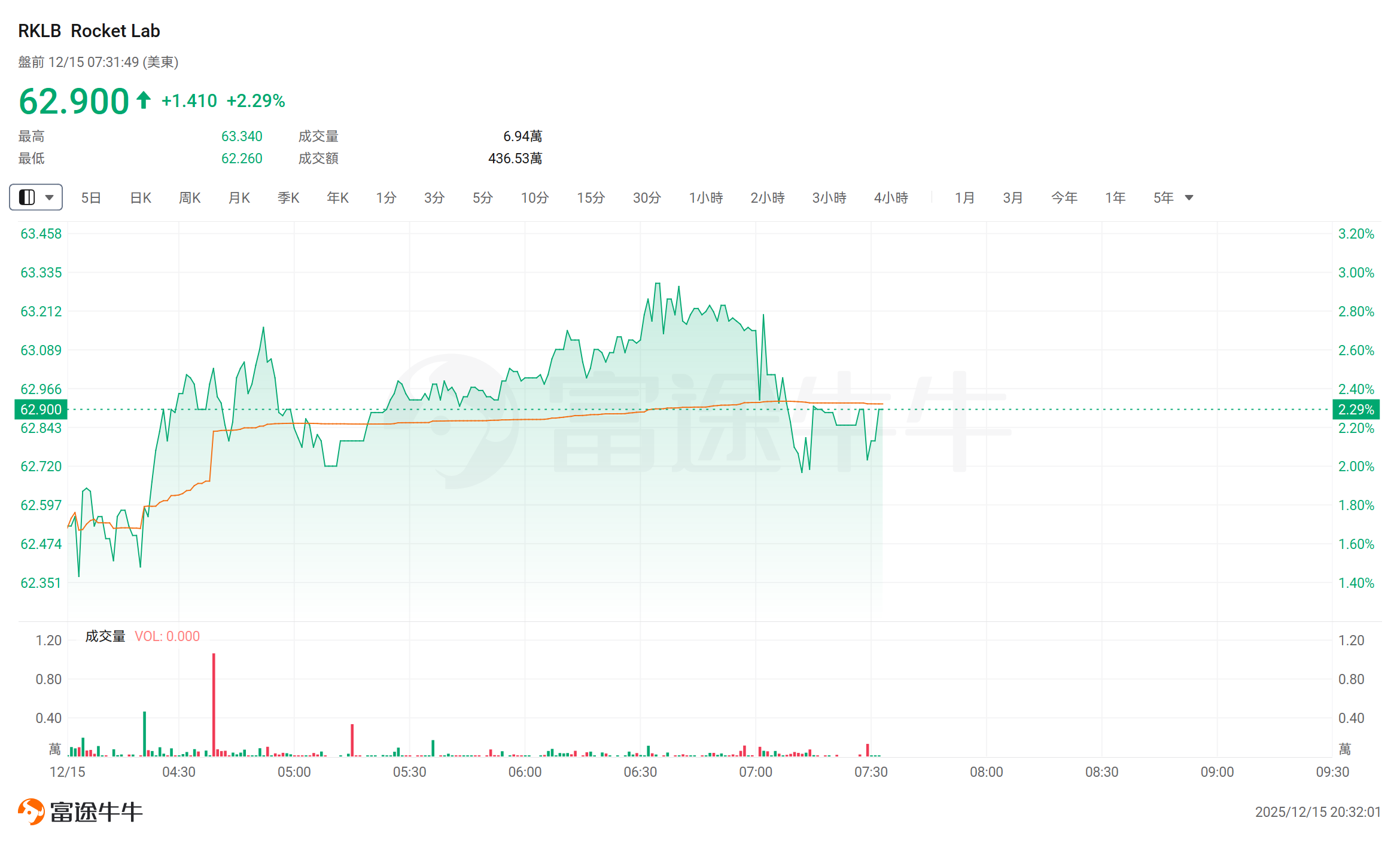Click the tallest red volume bar
This screenshot has width=1400, height=842.
click(214, 704)
